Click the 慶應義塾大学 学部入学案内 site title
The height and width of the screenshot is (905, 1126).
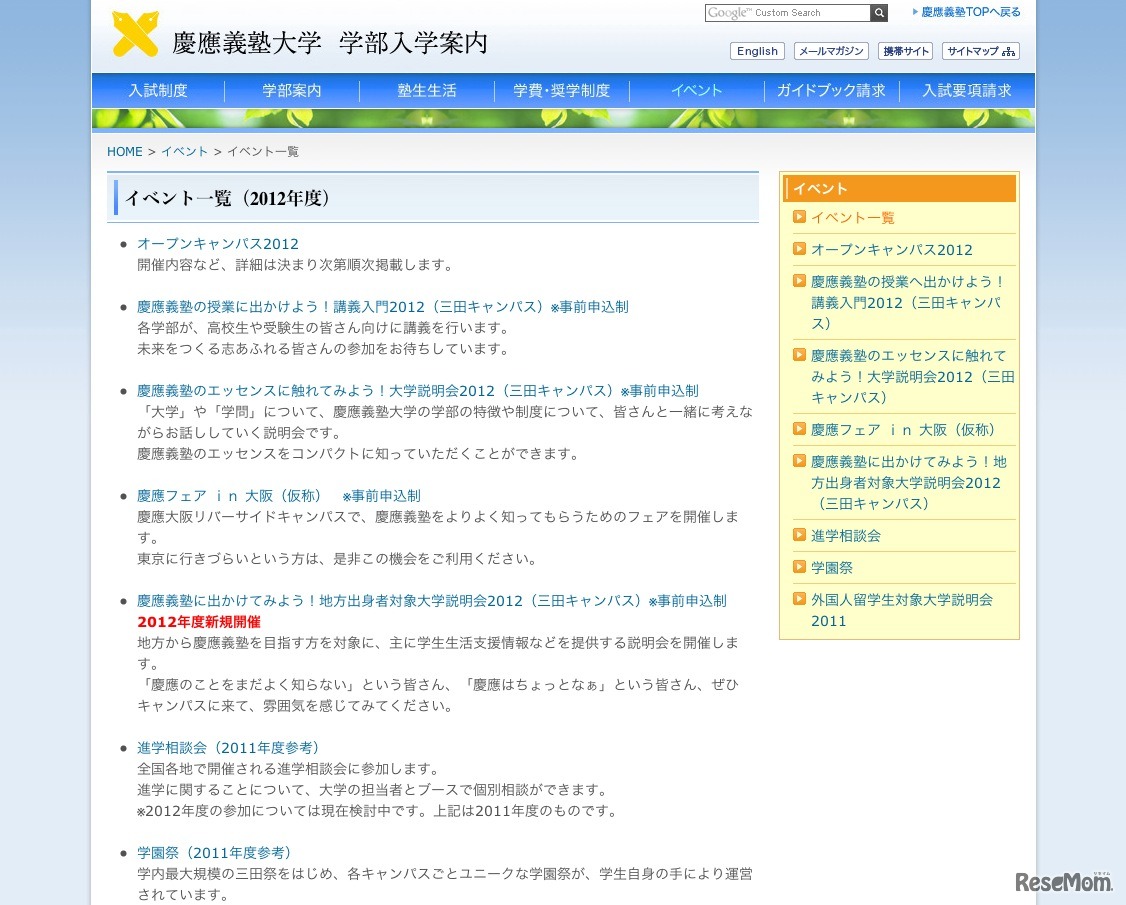pos(330,43)
